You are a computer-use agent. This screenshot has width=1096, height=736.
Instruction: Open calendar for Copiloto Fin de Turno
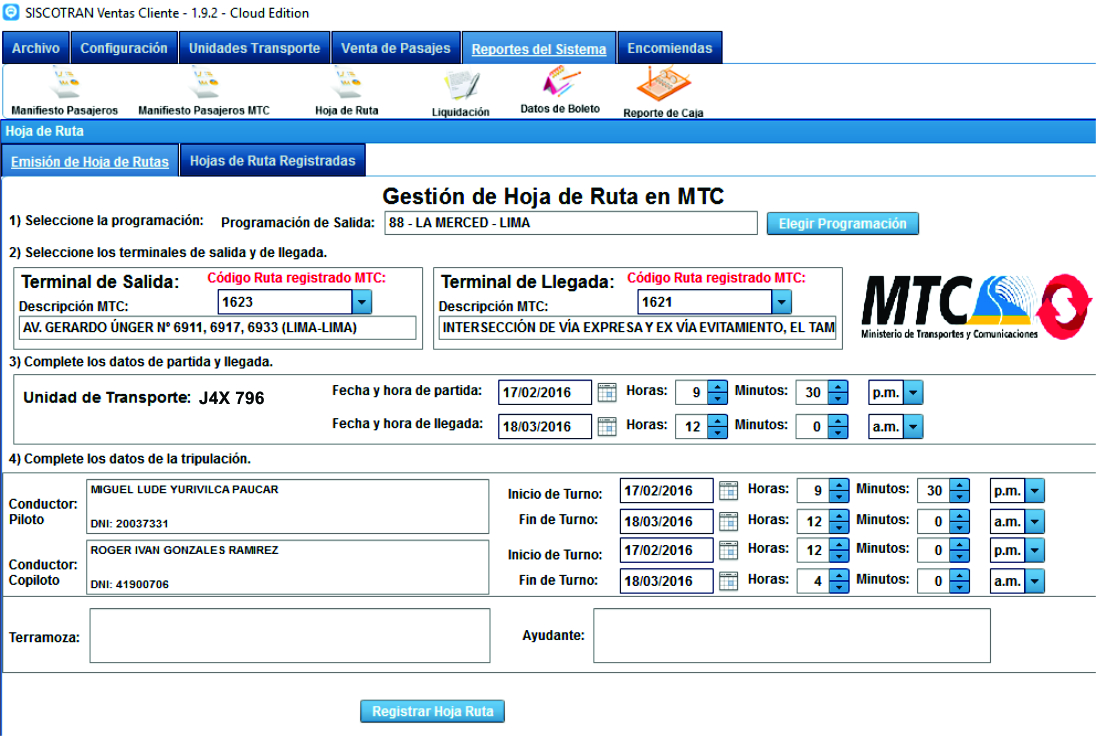[728, 581]
